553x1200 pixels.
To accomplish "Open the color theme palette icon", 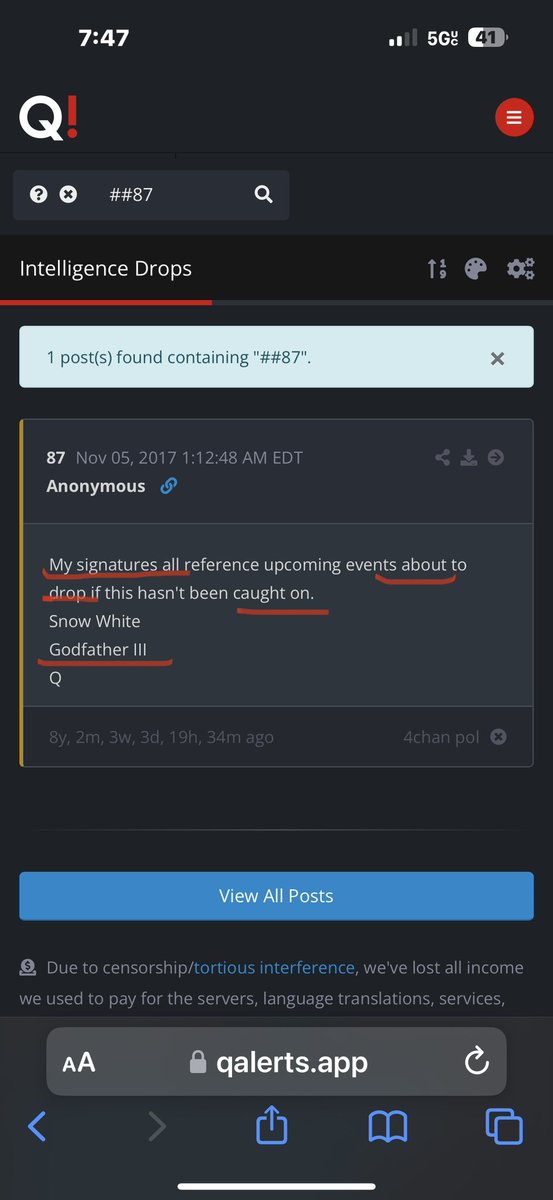I will [x=476, y=268].
